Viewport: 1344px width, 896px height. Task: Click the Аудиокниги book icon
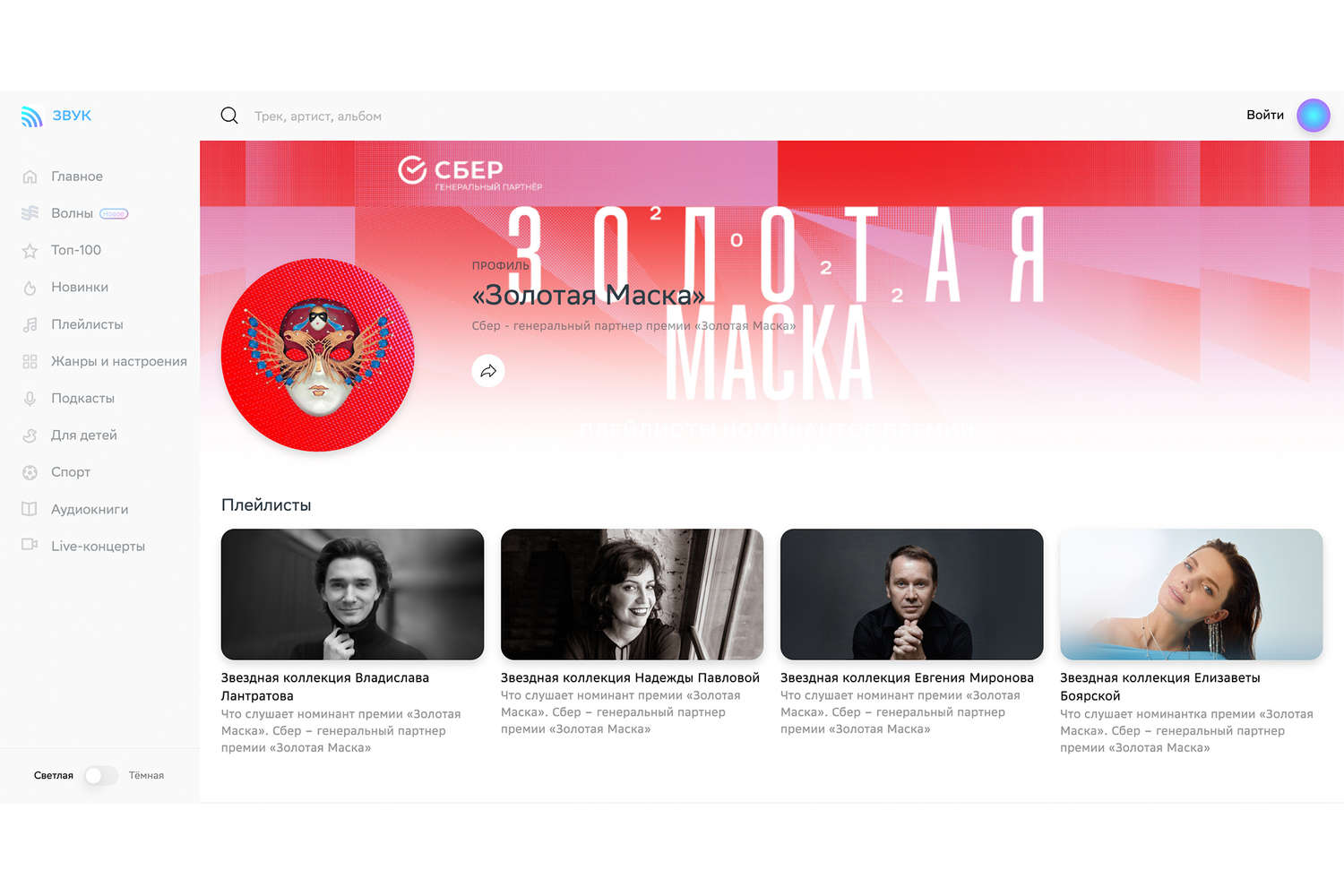tap(30, 509)
